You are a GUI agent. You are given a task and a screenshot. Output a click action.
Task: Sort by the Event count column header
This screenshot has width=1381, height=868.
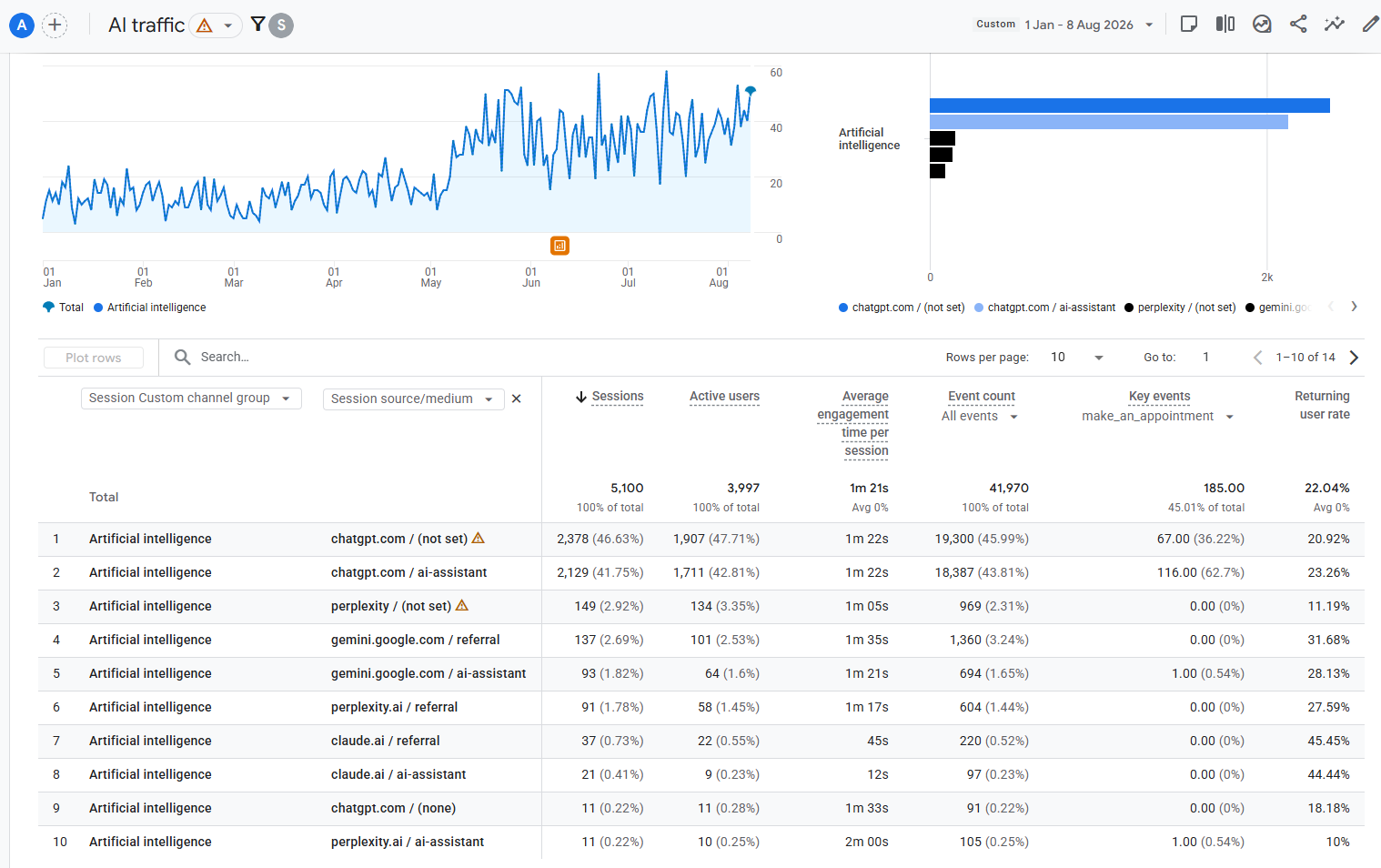coord(982,397)
